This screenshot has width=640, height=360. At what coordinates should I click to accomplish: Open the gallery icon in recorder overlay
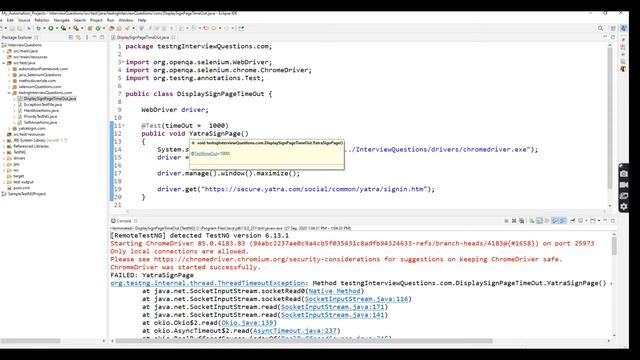coord(624,196)
